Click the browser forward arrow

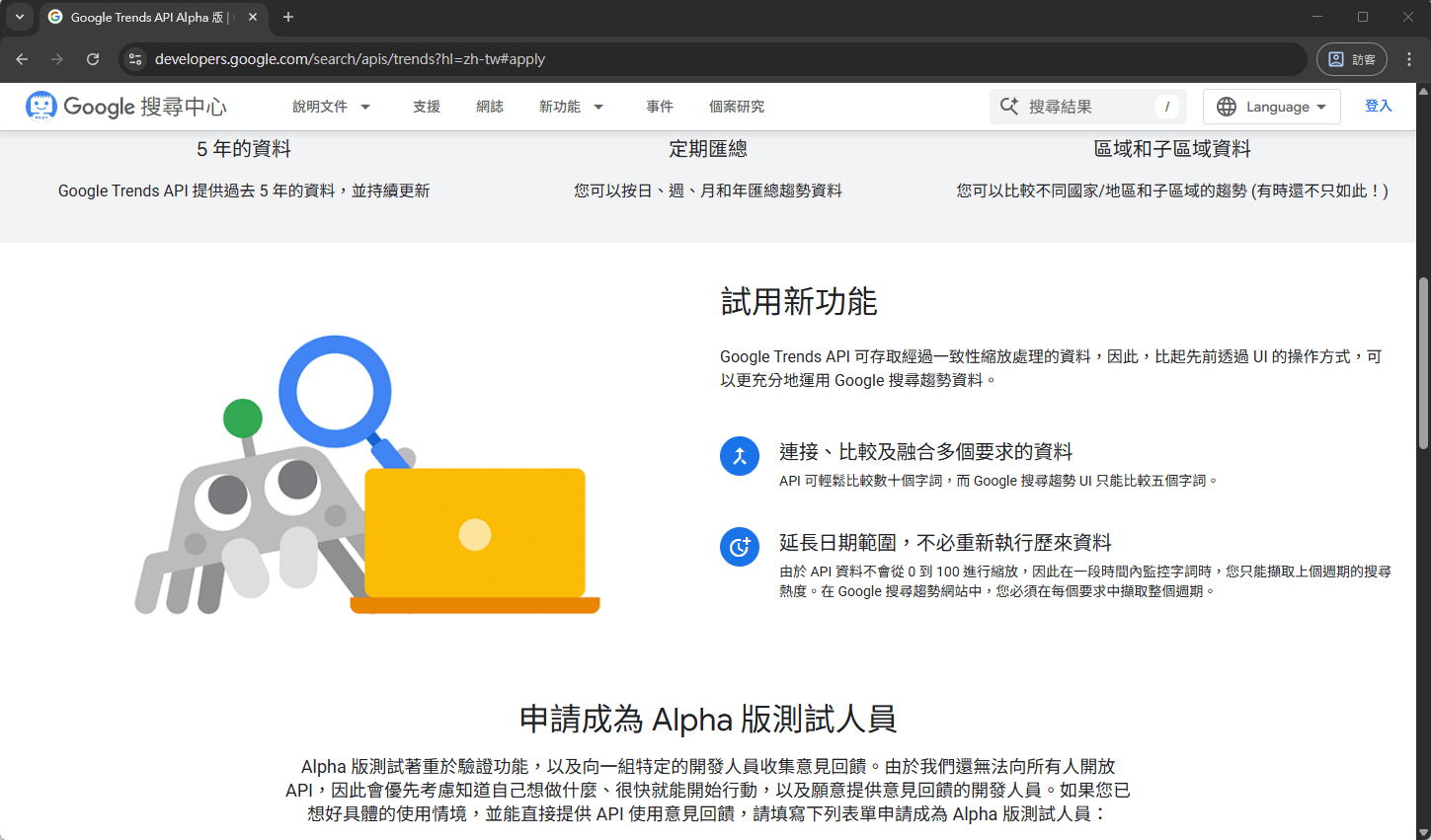tap(57, 59)
